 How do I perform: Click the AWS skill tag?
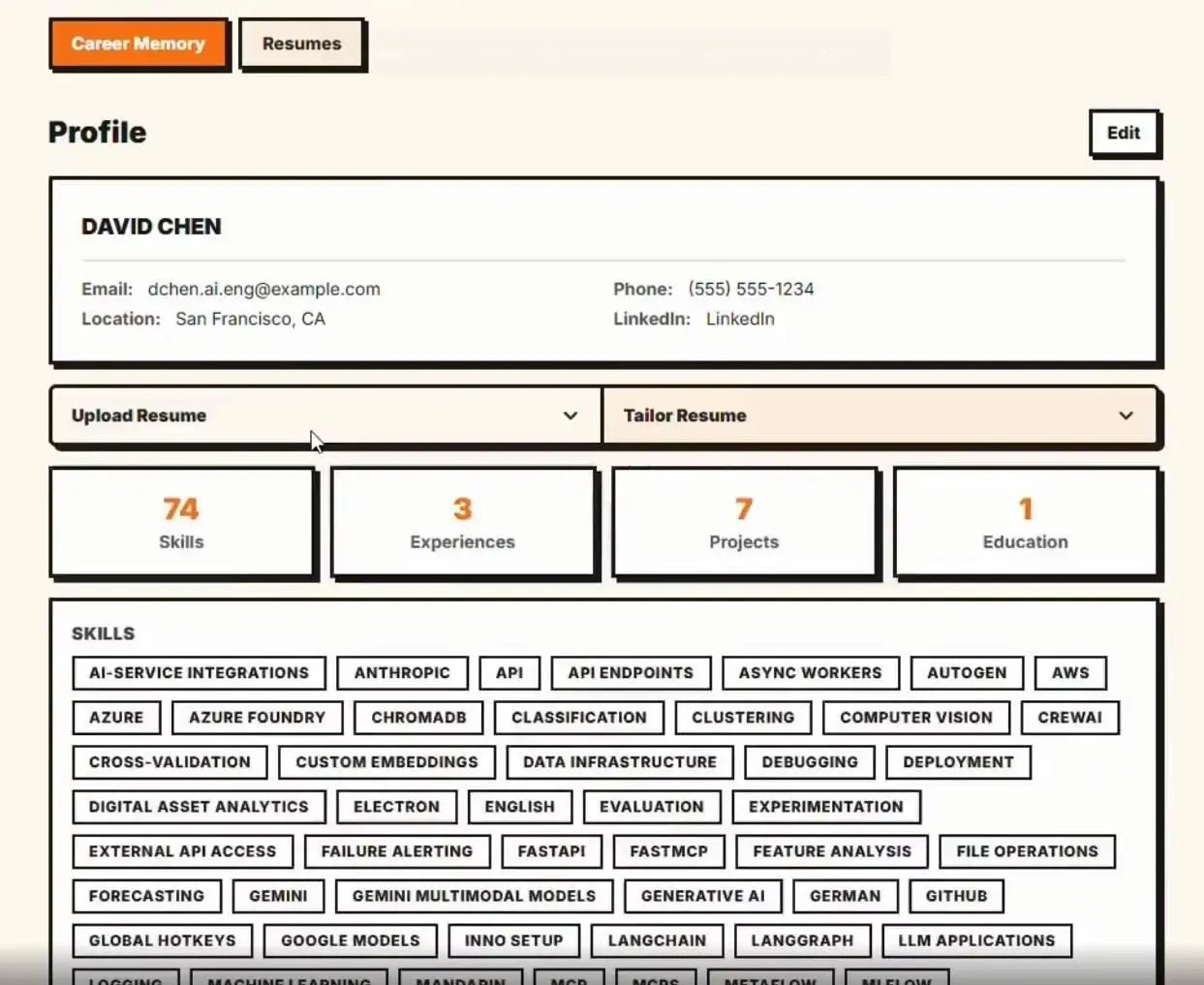[x=1070, y=673]
